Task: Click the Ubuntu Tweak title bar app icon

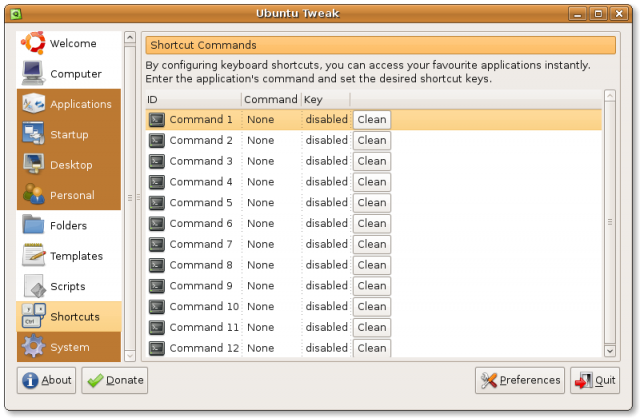Action: [x=16, y=14]
